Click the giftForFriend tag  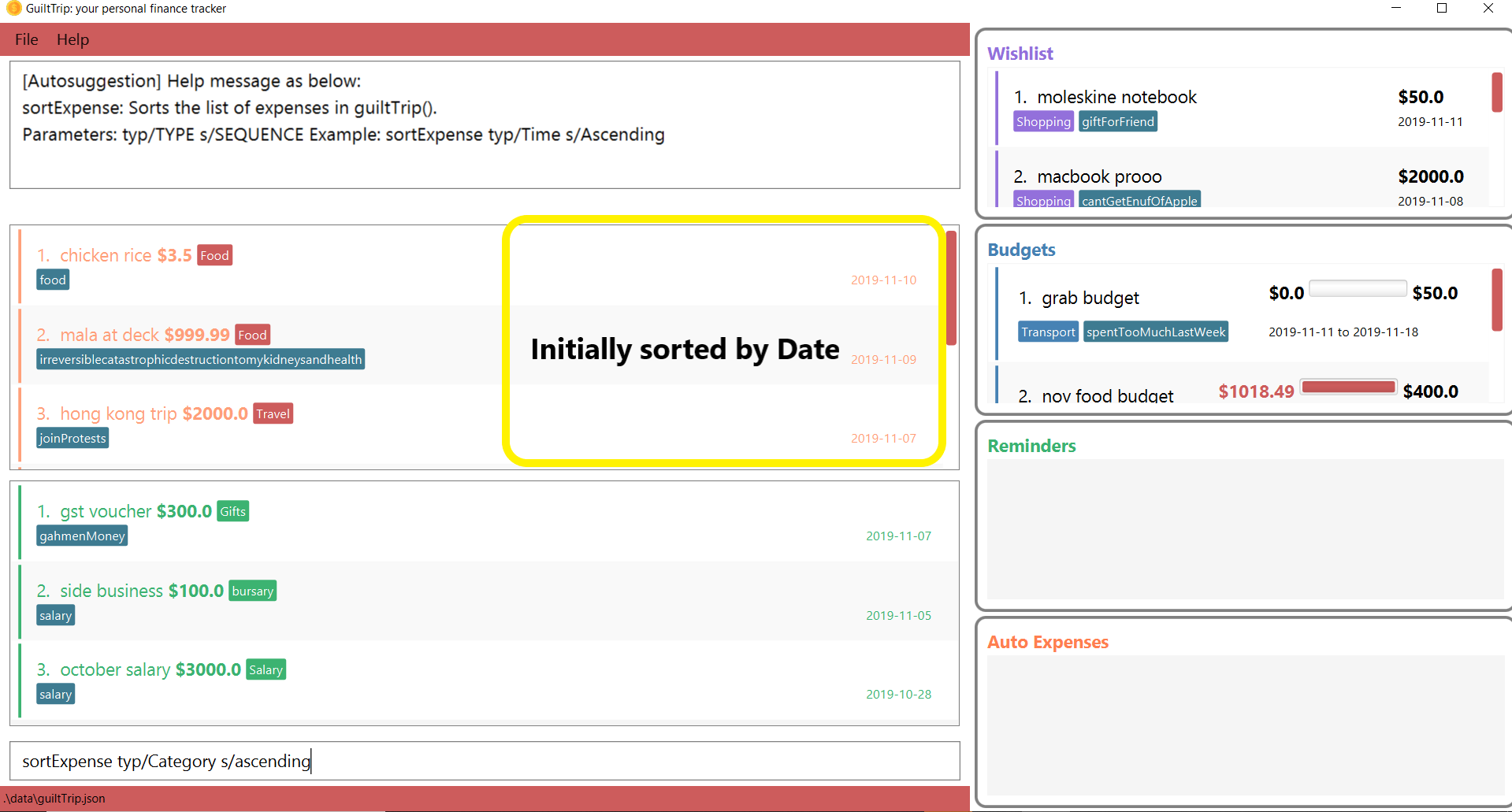(1117, 121)
